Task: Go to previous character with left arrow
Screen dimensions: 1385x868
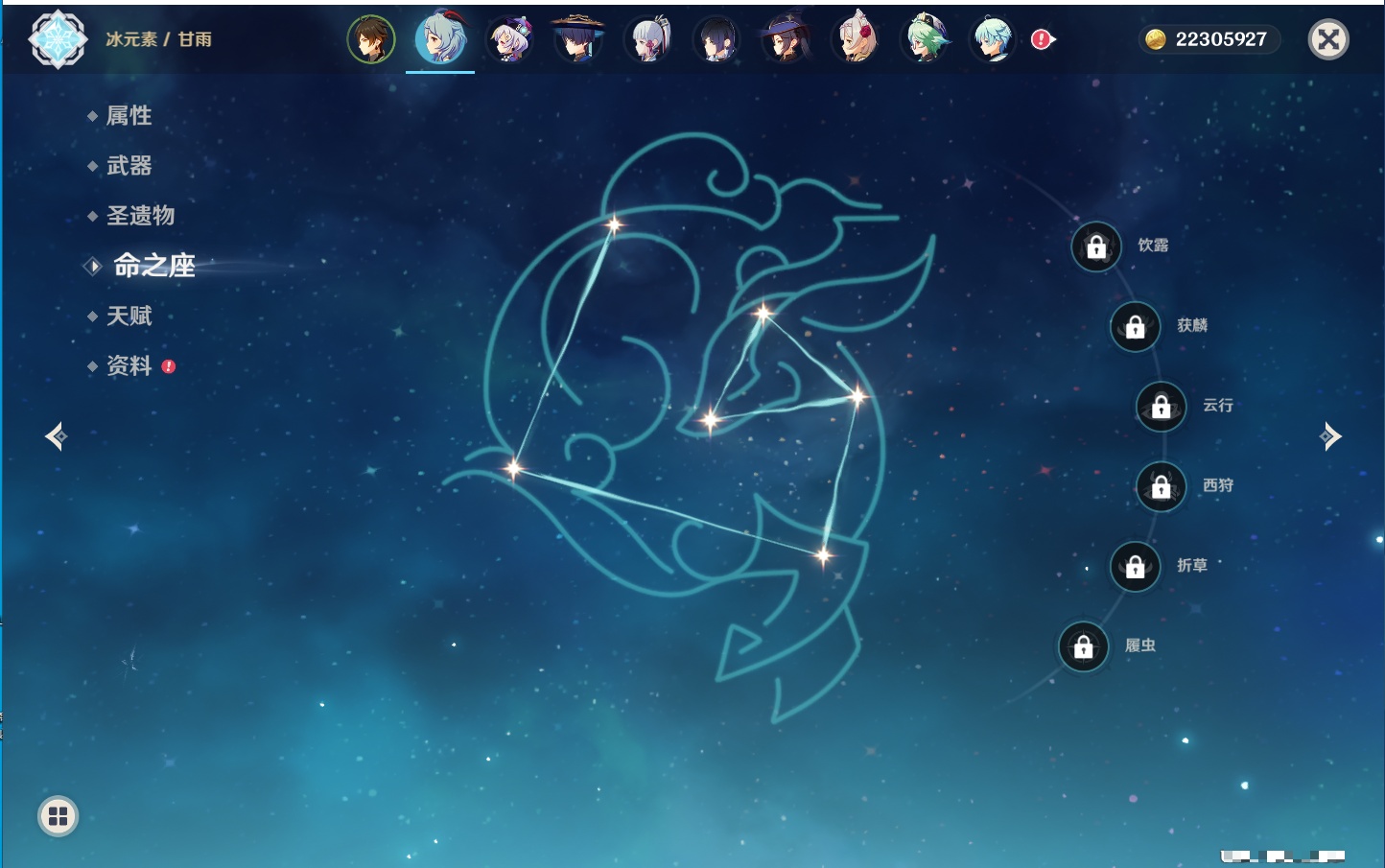Action: (56, 436)
